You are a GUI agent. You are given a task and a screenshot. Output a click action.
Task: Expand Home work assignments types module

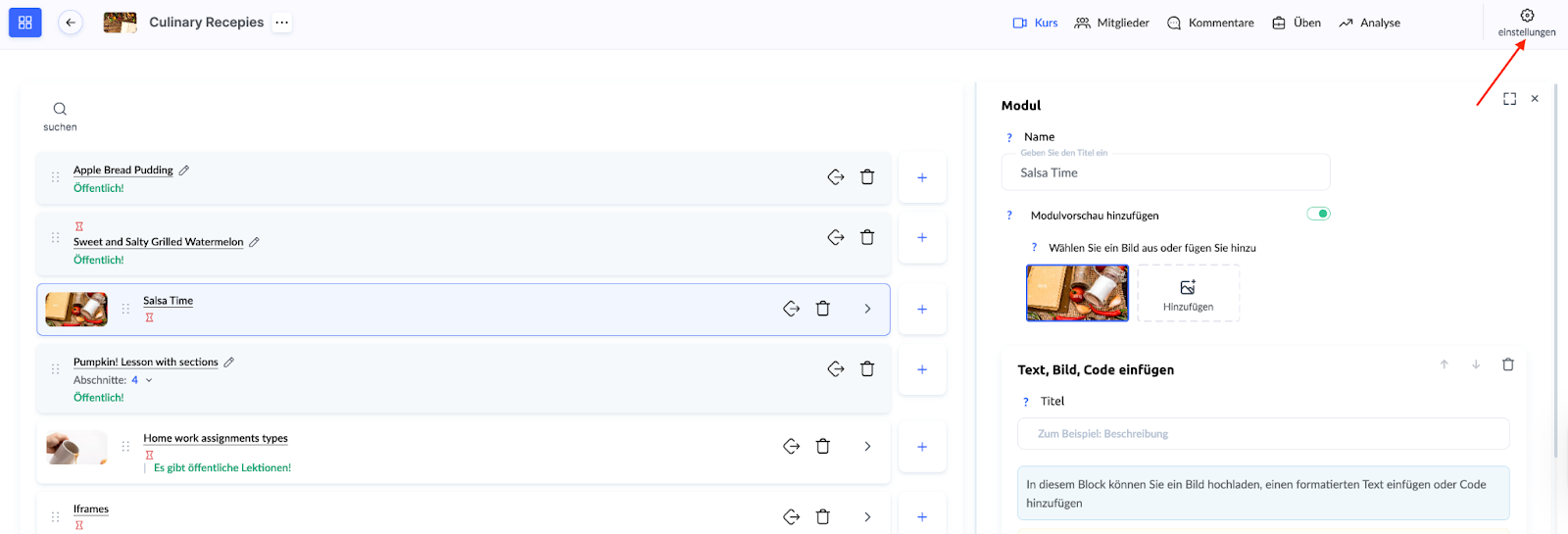867,447
